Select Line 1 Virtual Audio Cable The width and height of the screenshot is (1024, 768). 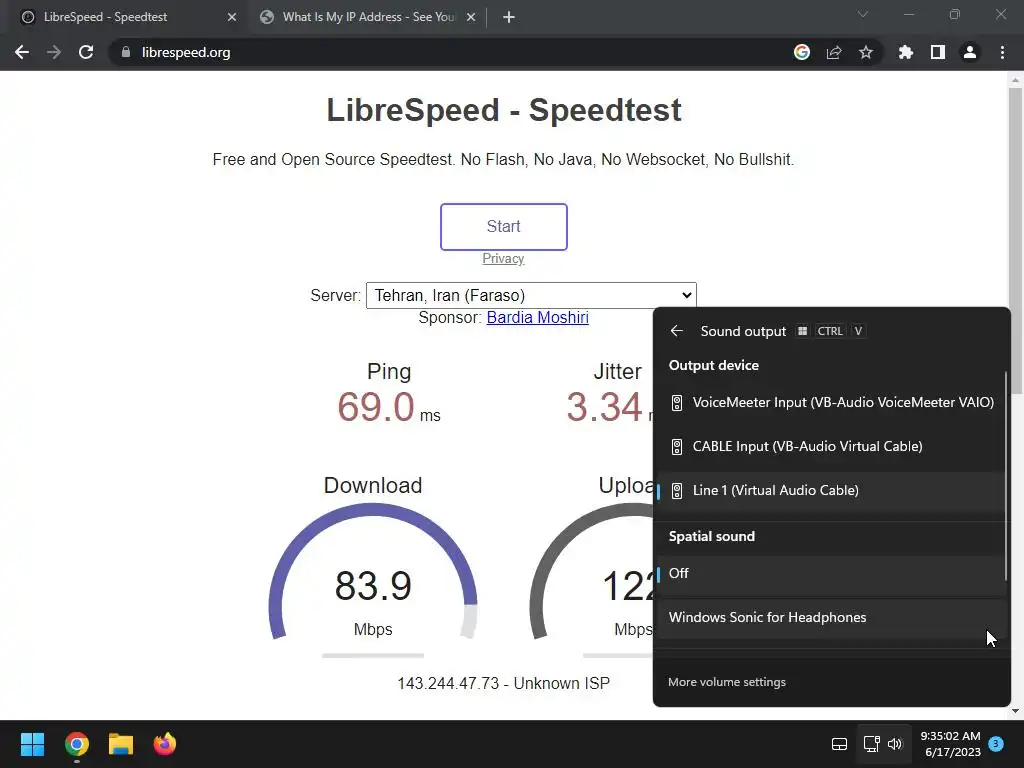(831, 490)
